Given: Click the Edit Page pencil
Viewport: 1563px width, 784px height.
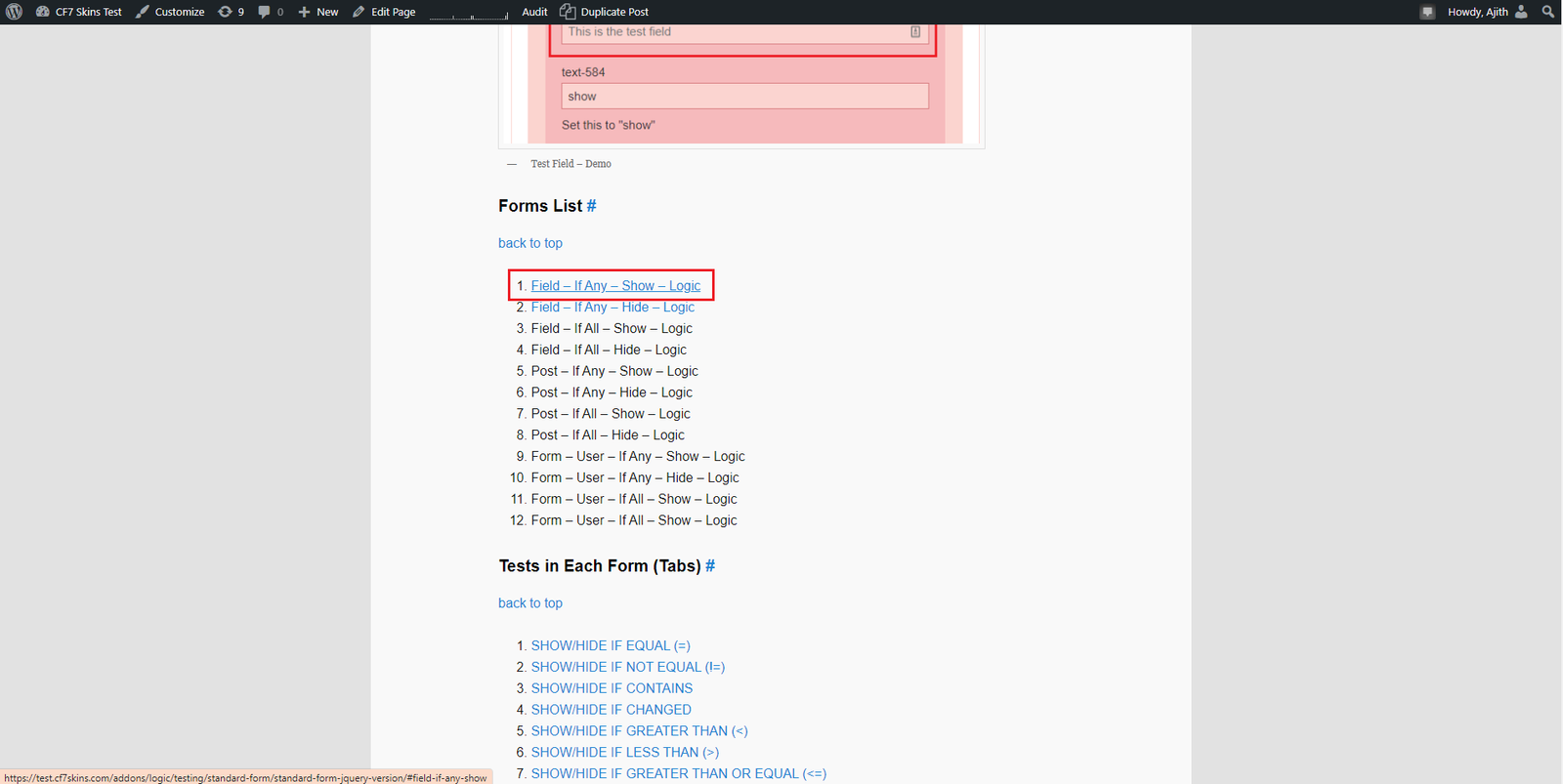Looking at the screenshot, I should 384,12.
